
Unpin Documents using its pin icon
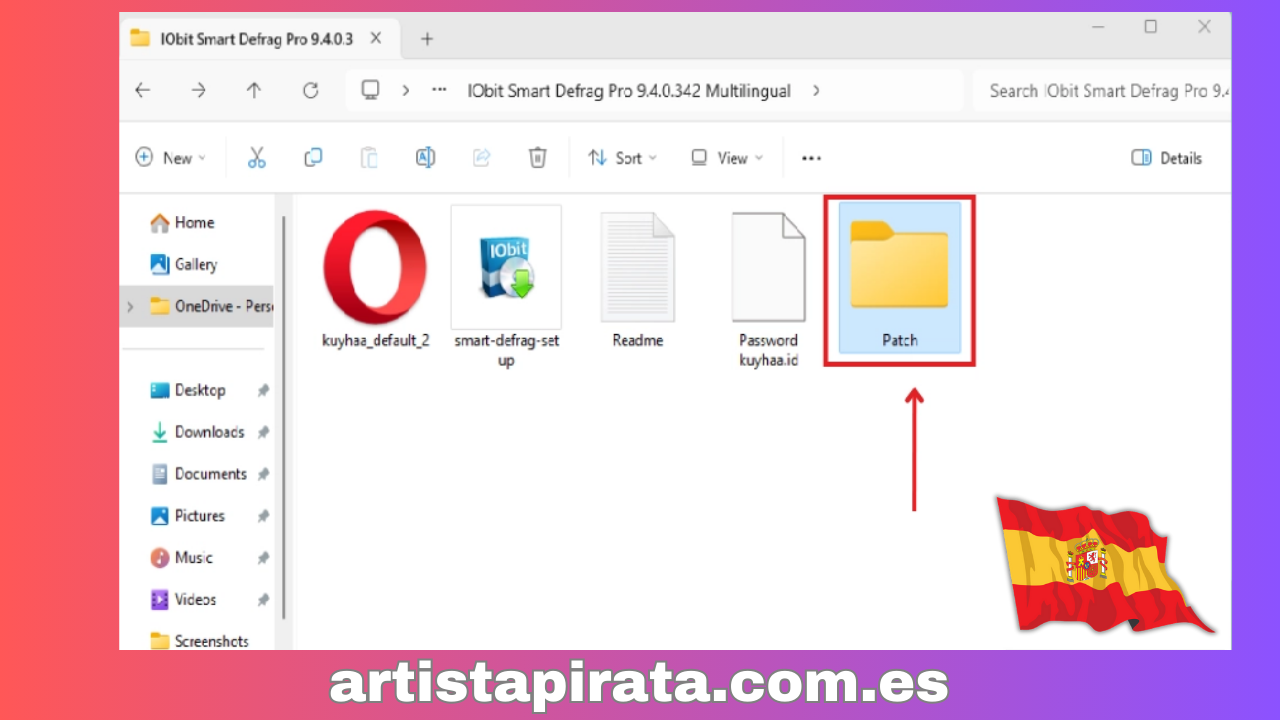click(x=263, y=475)
